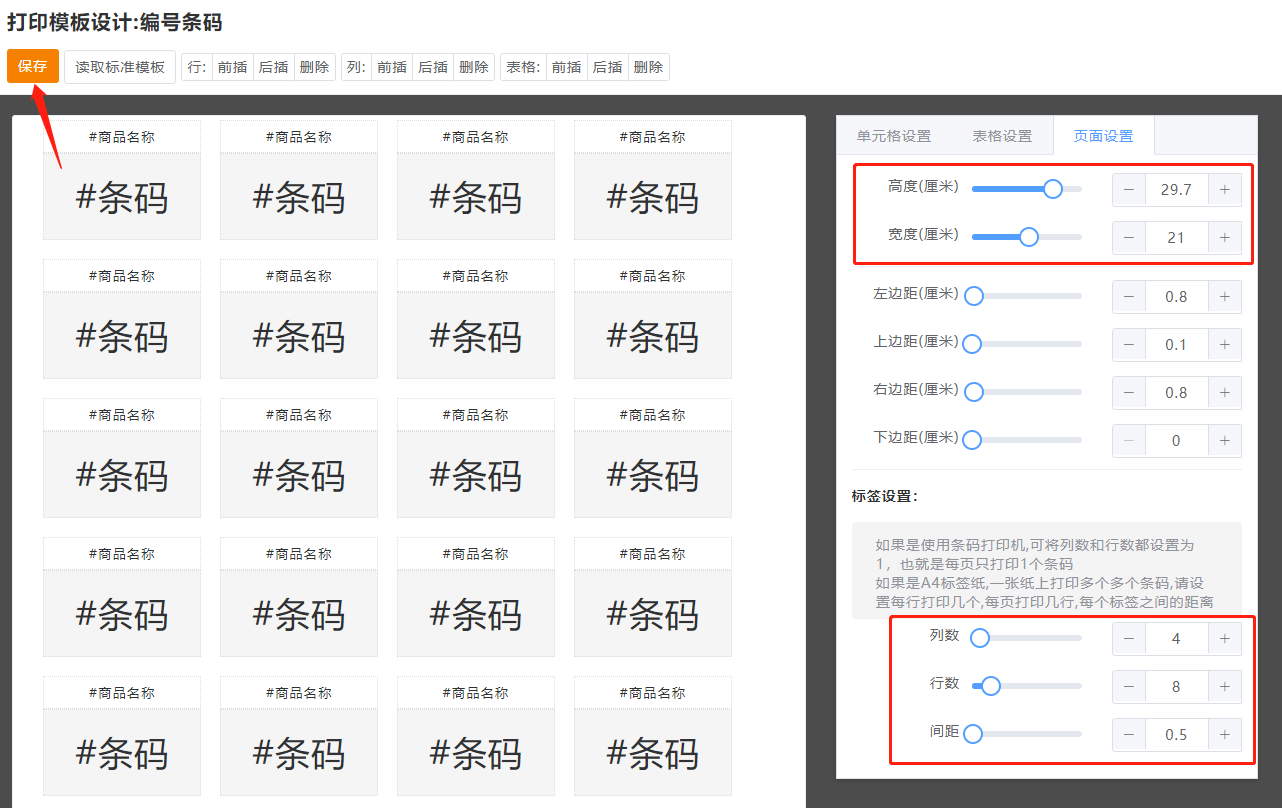This screenshot has width=1282, height=808.
Task: Insert row before using 行 前插
Action: tap(232, 67)
